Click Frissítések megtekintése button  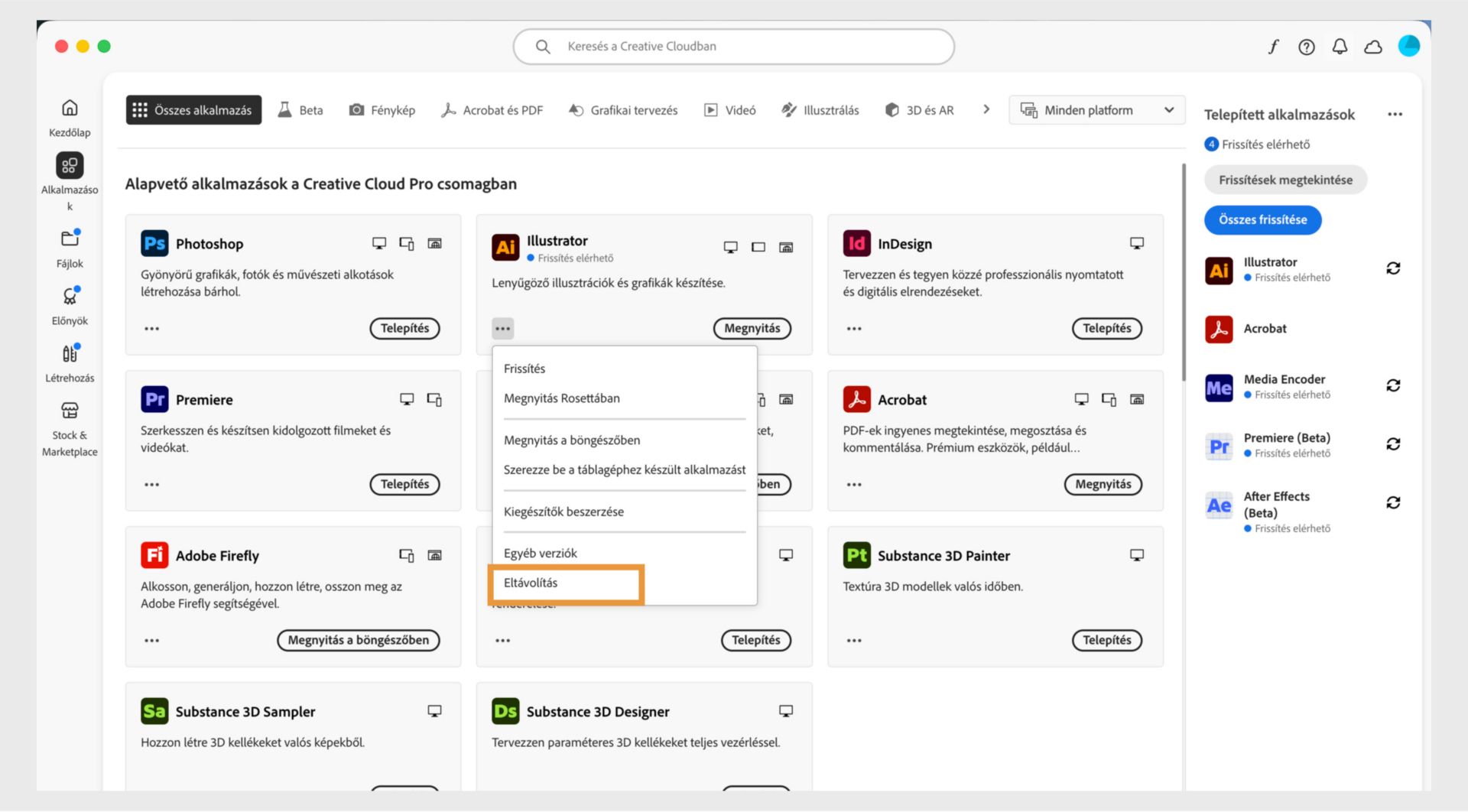tap(1285, 180)
